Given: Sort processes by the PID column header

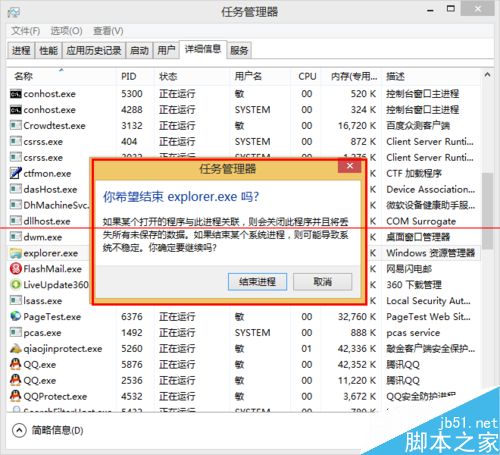Looking at the screenshot, I should (129, 76).
